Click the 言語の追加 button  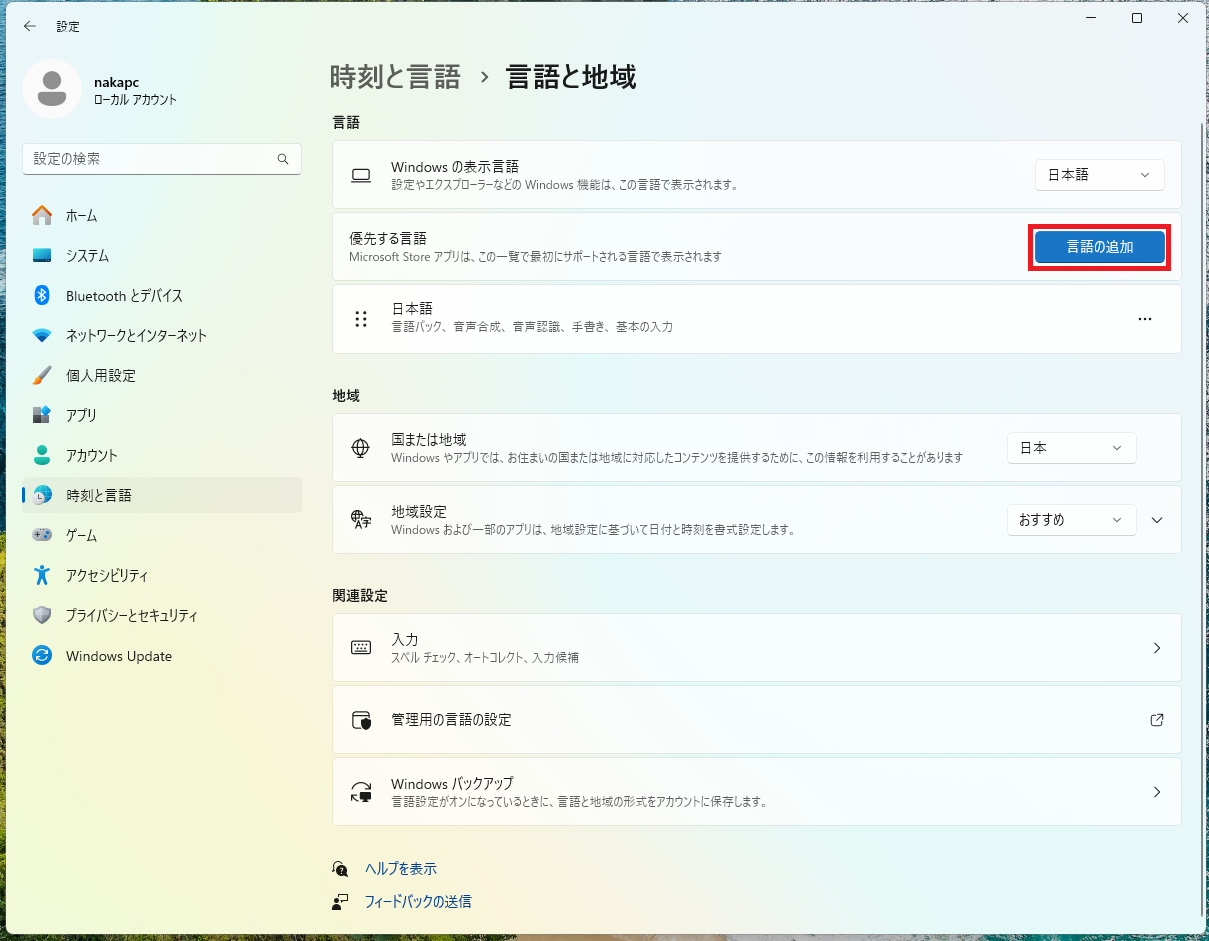click(1099, 247)
